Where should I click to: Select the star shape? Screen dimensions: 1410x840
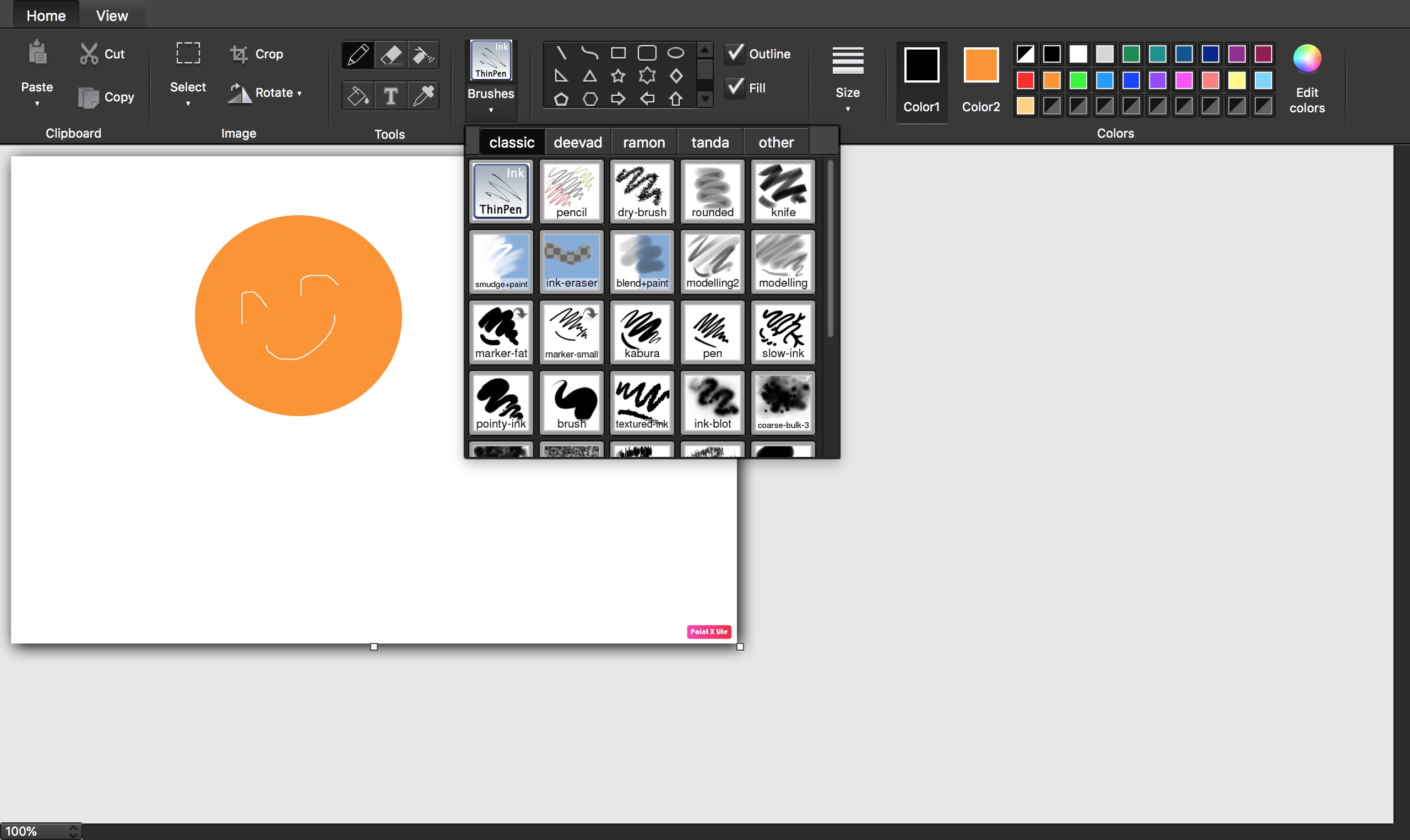point(618,75)
